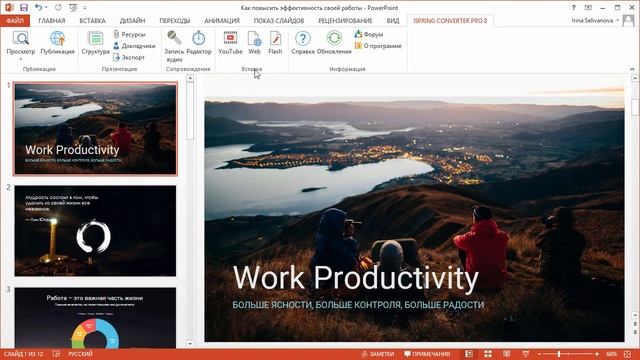
Task: Start slideshow from quick access toolbar
Action: click(73, 7)
